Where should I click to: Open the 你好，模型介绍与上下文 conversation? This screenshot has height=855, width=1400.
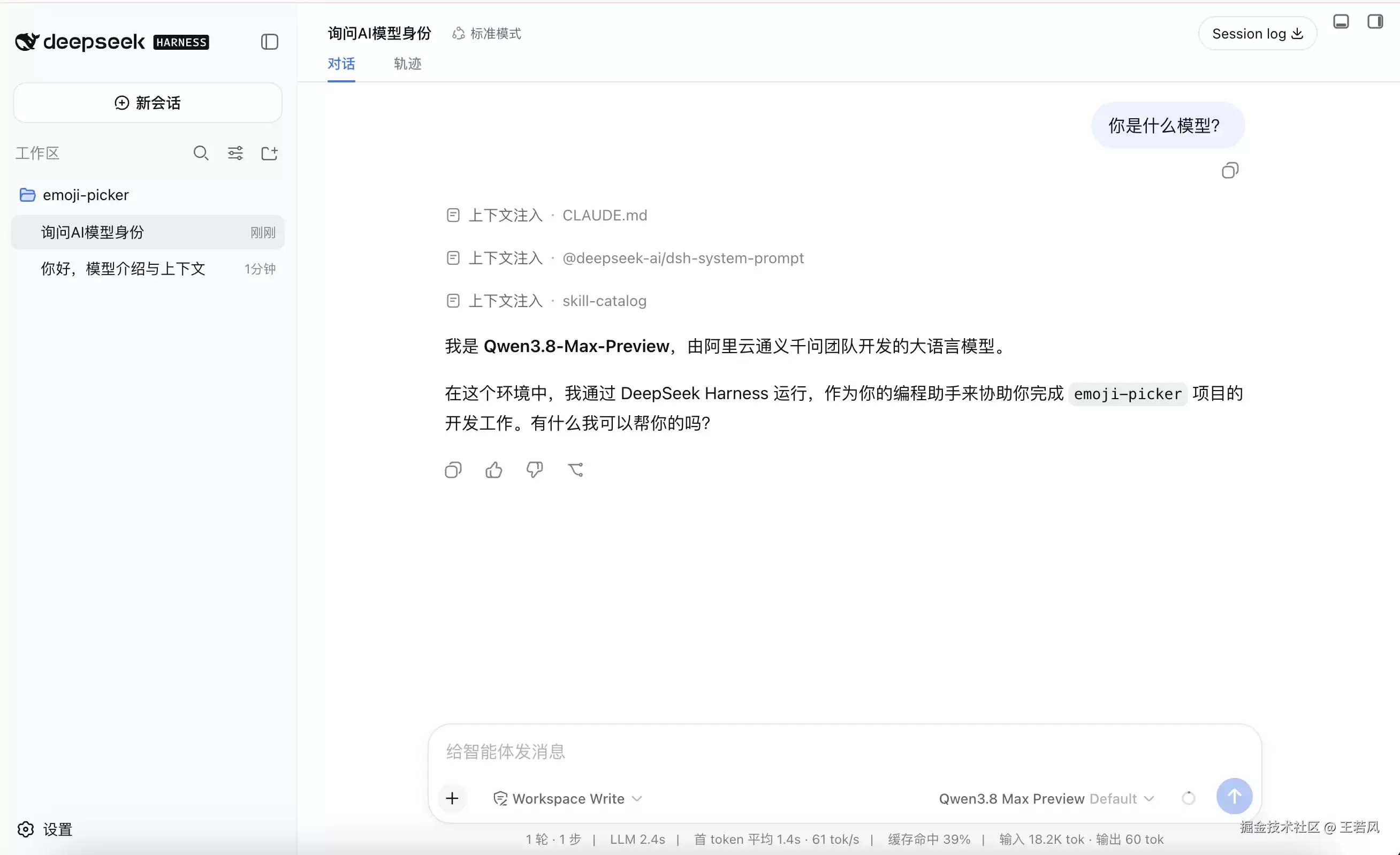click(x=148, y=269)
